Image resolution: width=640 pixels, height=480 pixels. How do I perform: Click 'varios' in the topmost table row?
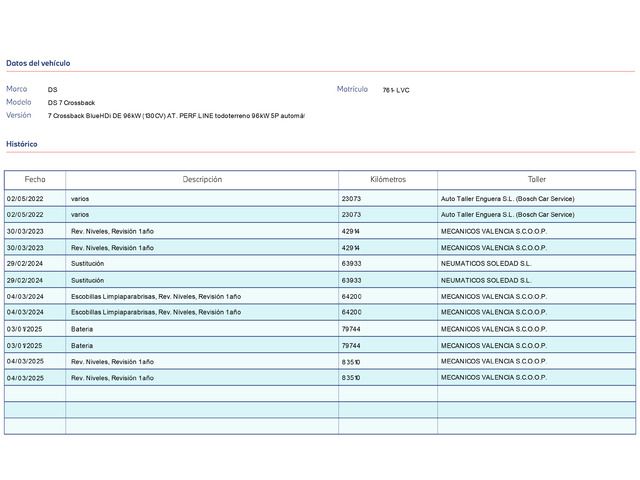click(80, 199)
